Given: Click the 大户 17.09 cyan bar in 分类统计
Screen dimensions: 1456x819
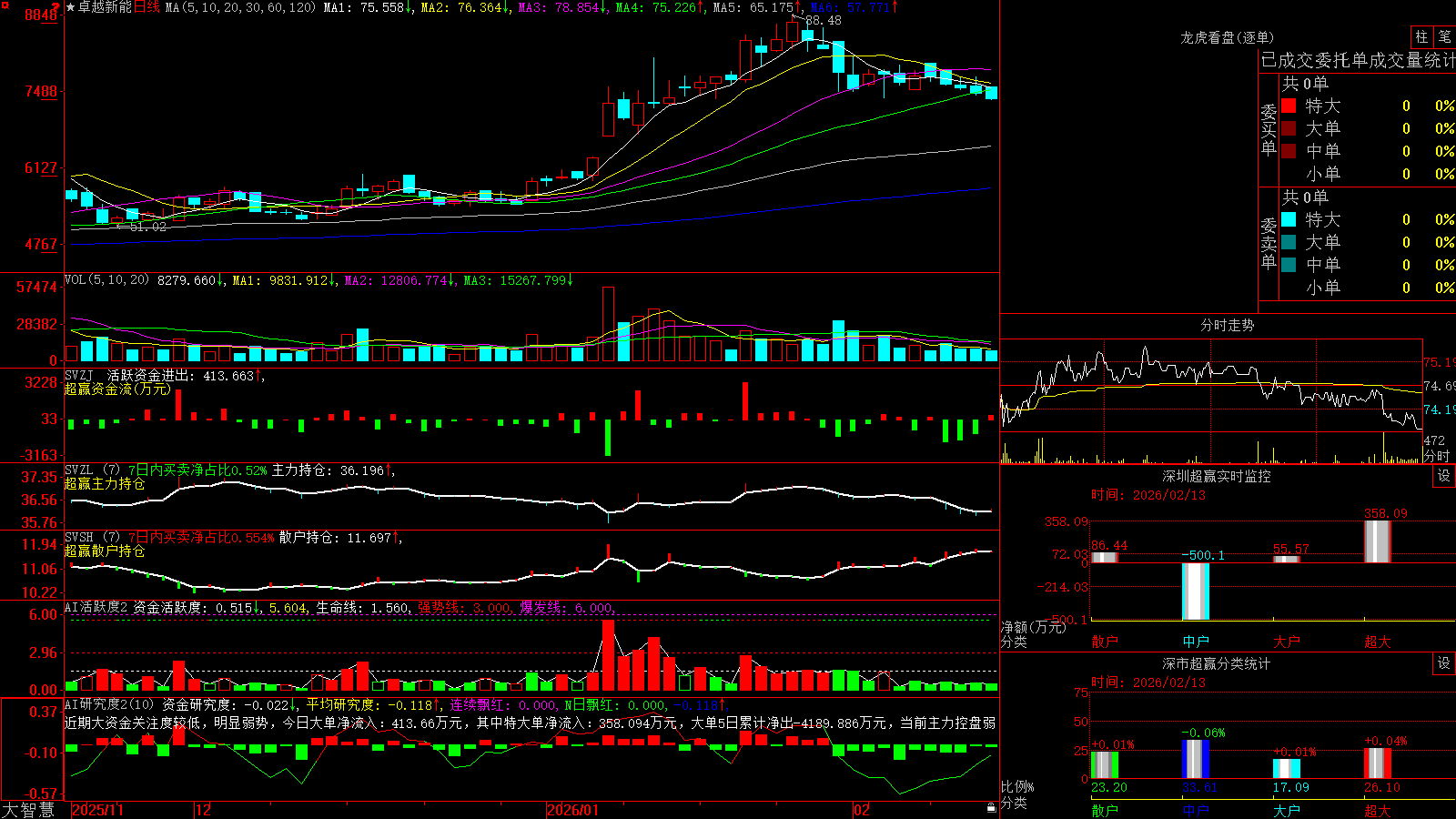Looking at the screenshot, I should 1287,768.
